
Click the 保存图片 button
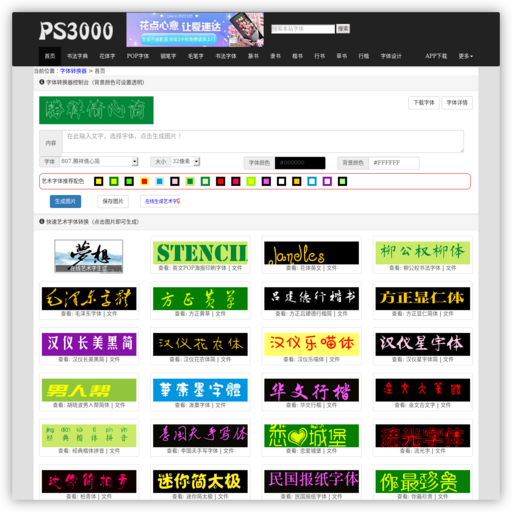tap(113, 201)
